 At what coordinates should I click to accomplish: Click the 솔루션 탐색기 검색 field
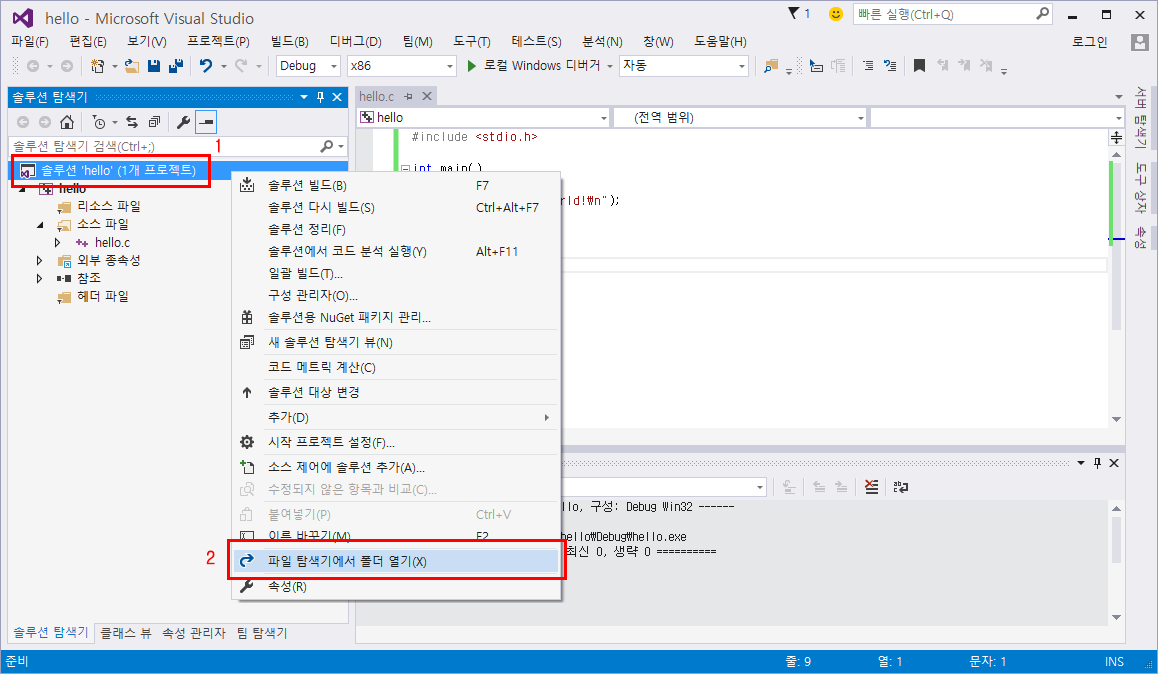[x=178, y=146]
